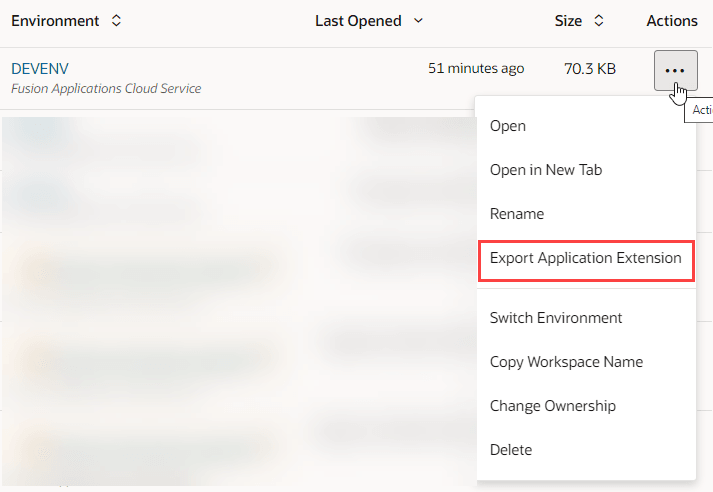This screenshot has width=713, height=492.
Task: Click the '51 minutes ago' cell
Action: [x=476, y=69]
